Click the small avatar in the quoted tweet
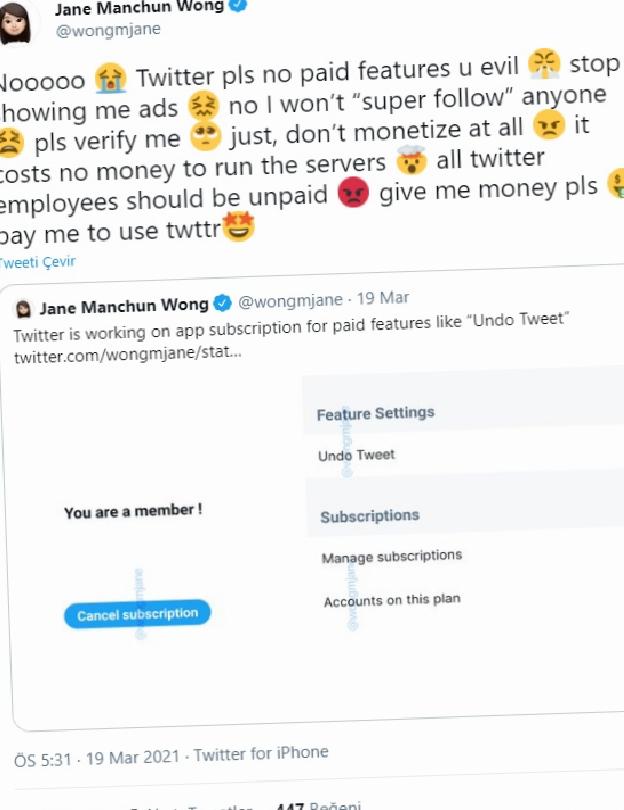Viewport: 624px width, 810px height. click(24, 308)
